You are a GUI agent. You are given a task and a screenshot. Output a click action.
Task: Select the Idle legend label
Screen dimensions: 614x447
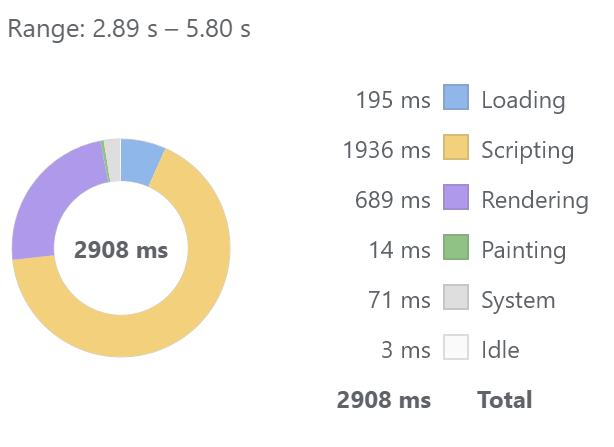coord(500,350)
